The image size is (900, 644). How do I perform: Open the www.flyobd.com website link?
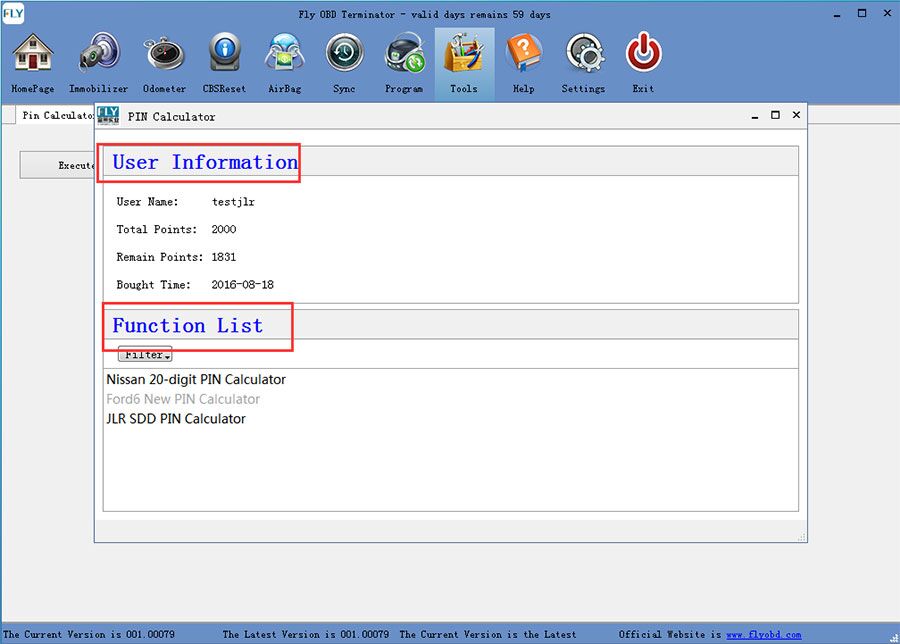(x=763, y=635)
